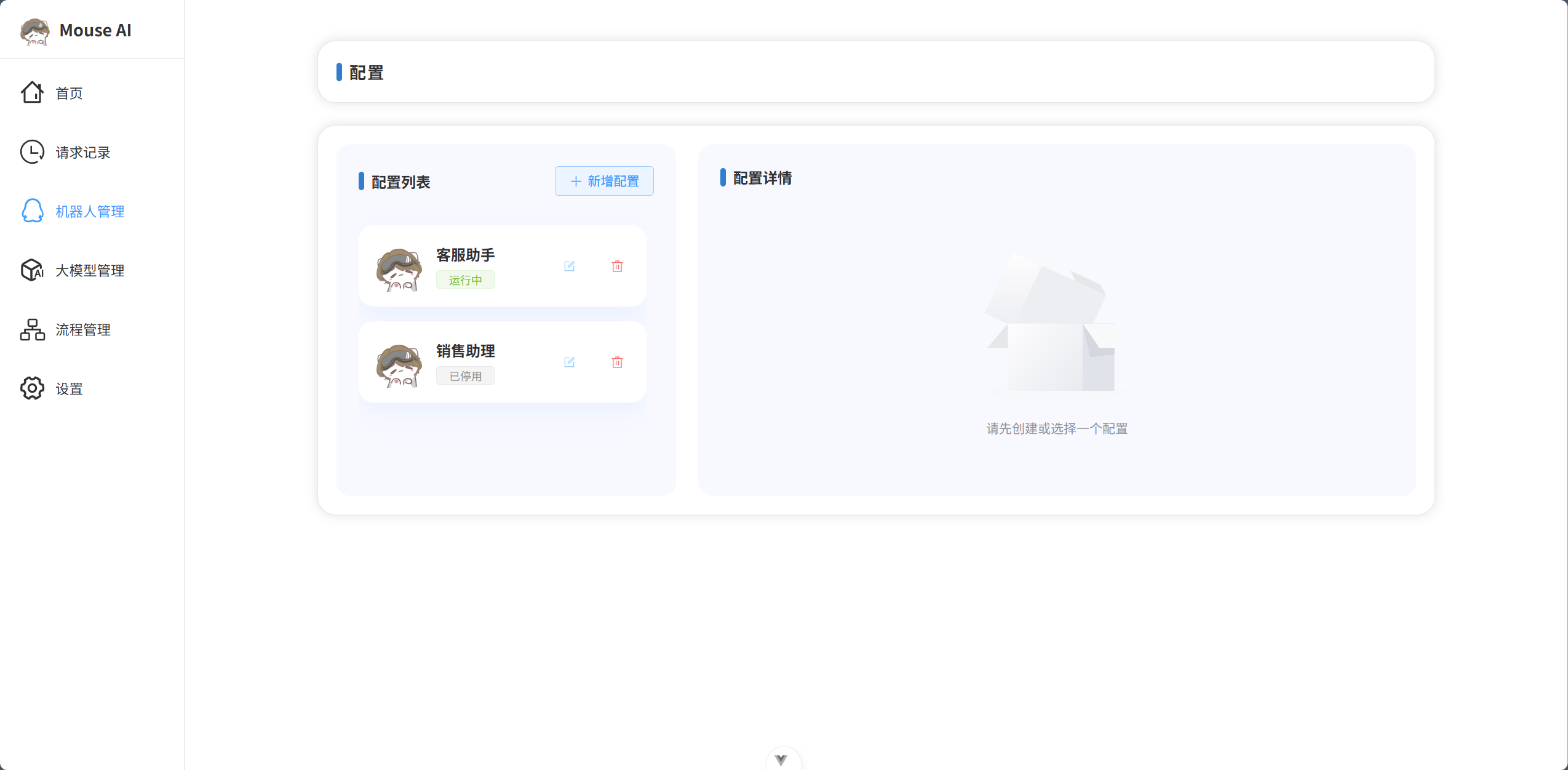Click the Mouse AI logo
The width and height of the screenshot is (1568, 770).
tap(34, 31)
